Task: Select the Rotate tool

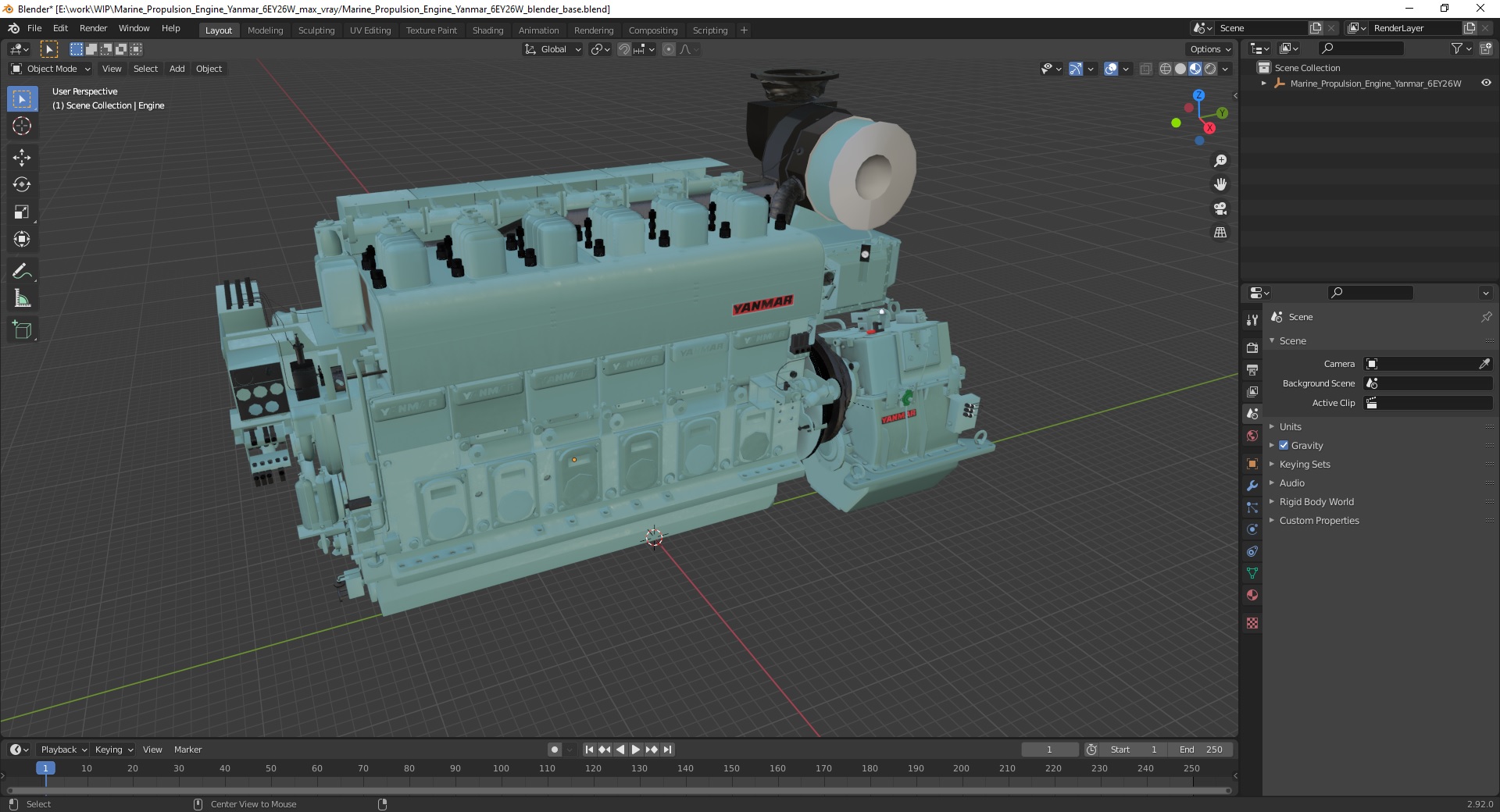Action: [x=22, y=185]
